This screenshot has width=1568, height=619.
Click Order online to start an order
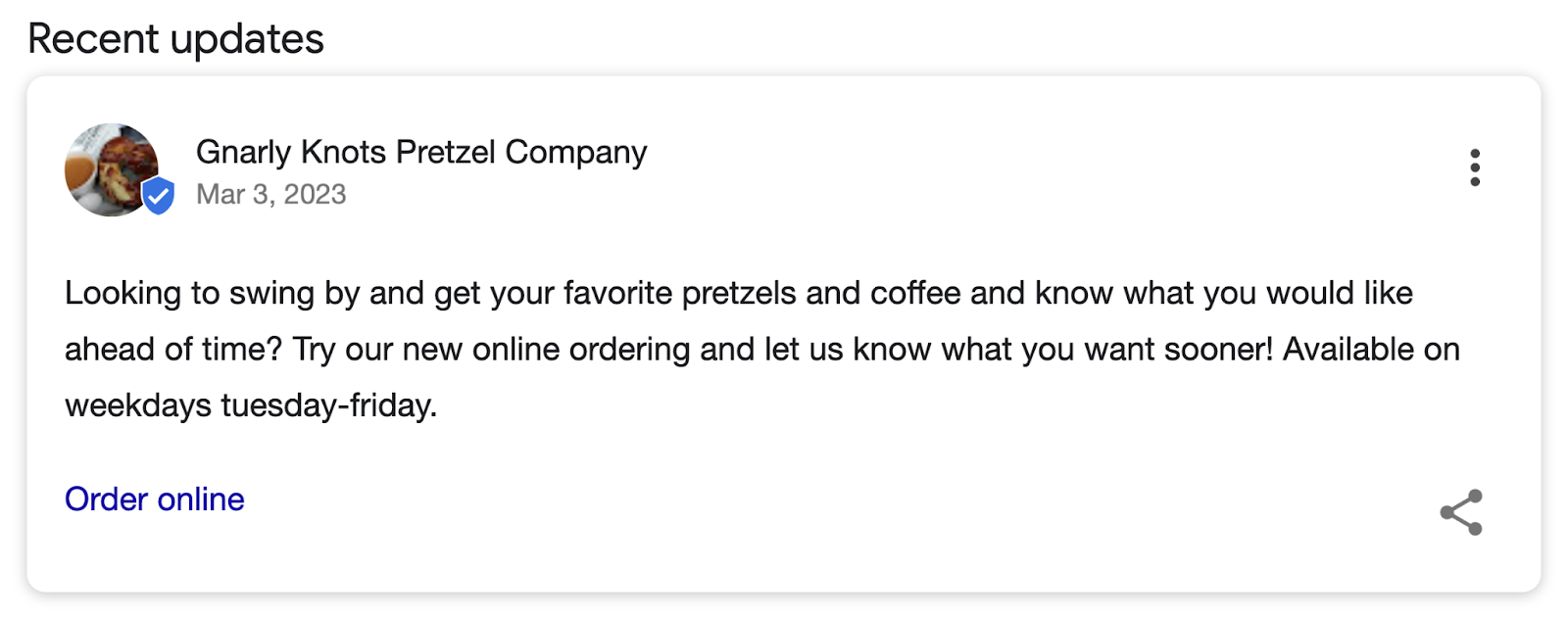click(x=154, y=500)
